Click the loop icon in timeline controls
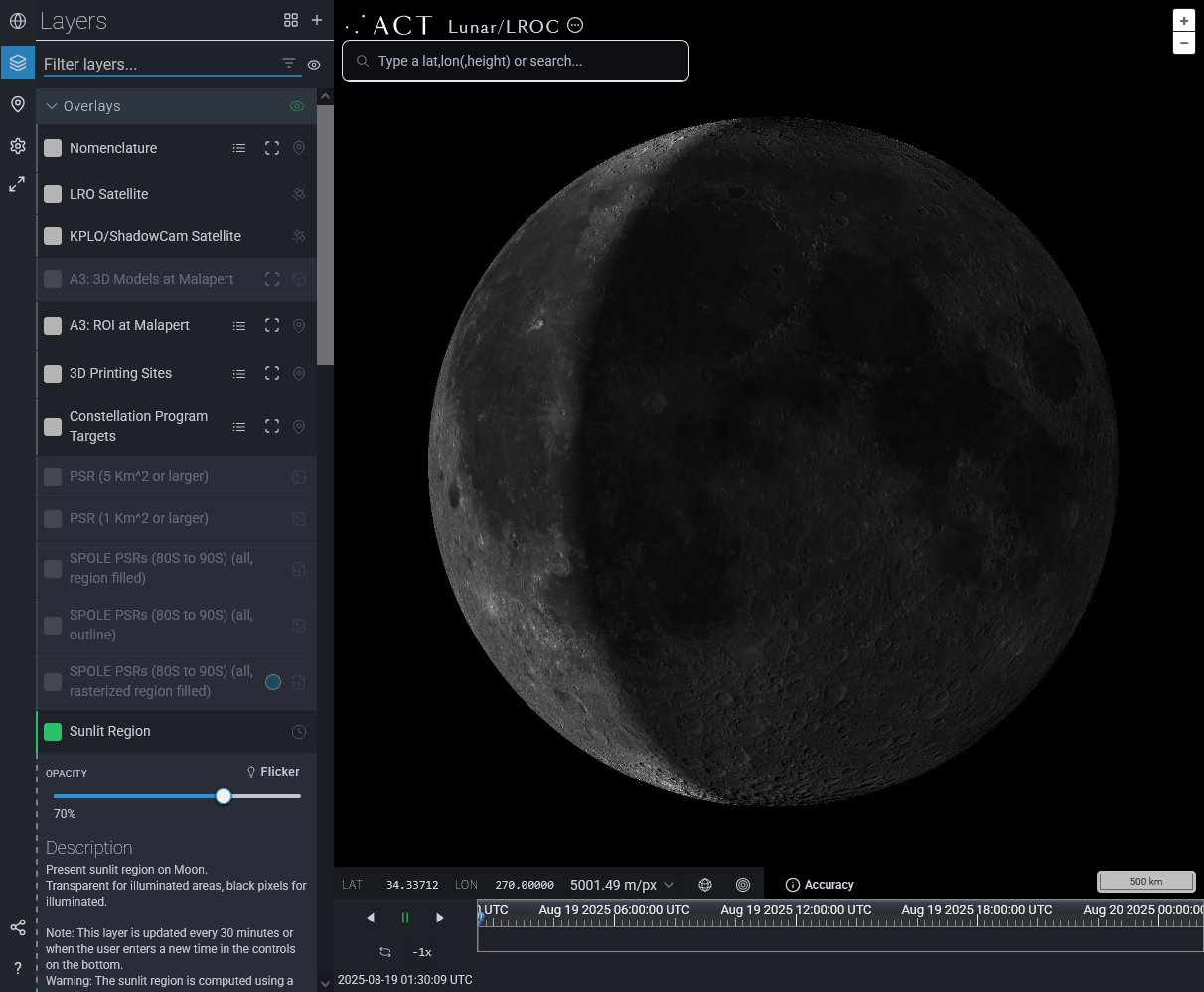The height and width of the screenshot is (992, 1204). (x=385, y=952)
